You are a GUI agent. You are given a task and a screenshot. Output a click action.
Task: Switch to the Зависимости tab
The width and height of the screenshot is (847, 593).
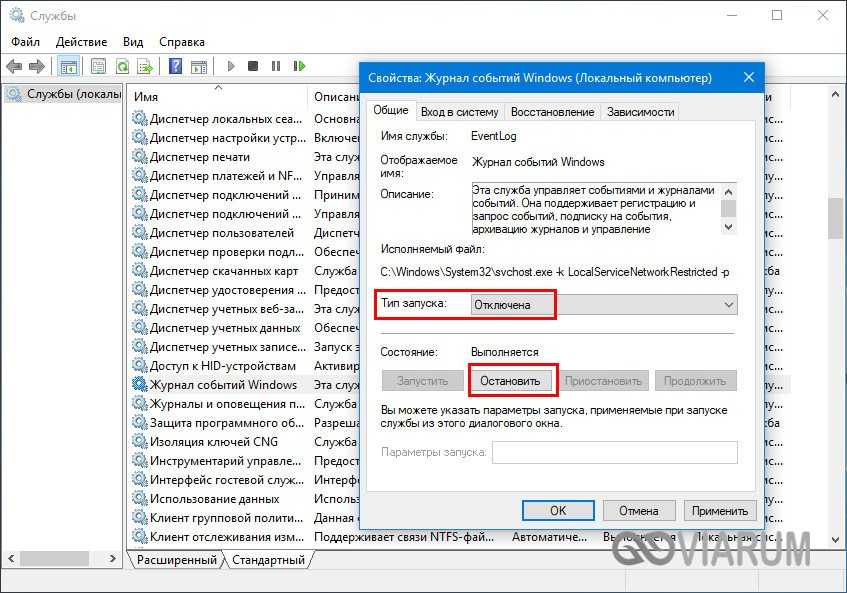[x=640, y=112]
